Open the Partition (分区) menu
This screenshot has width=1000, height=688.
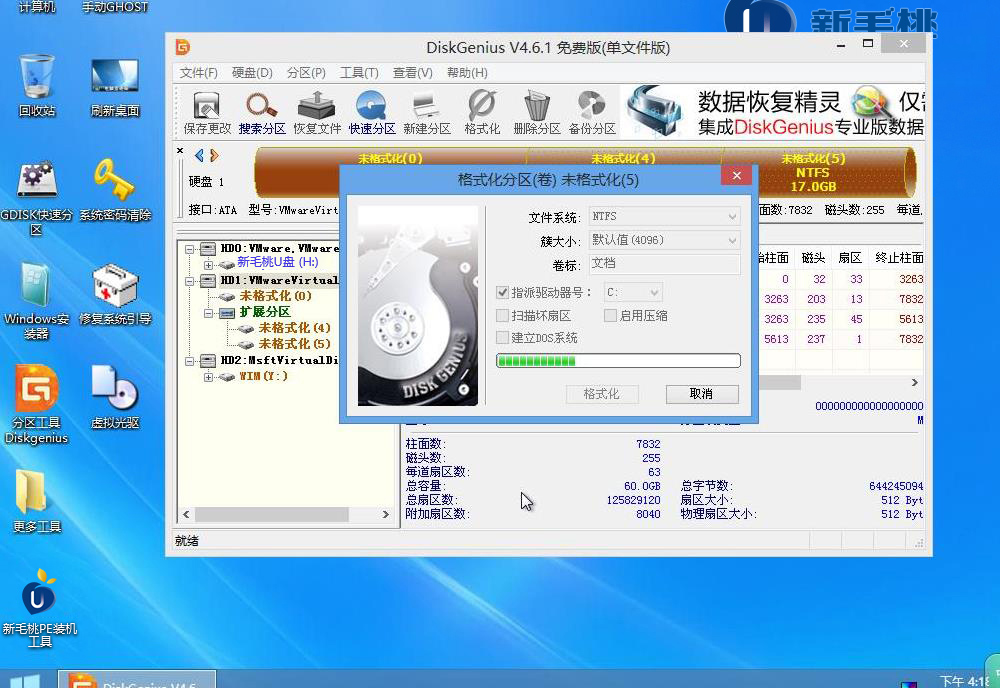[x=306, y=73]
